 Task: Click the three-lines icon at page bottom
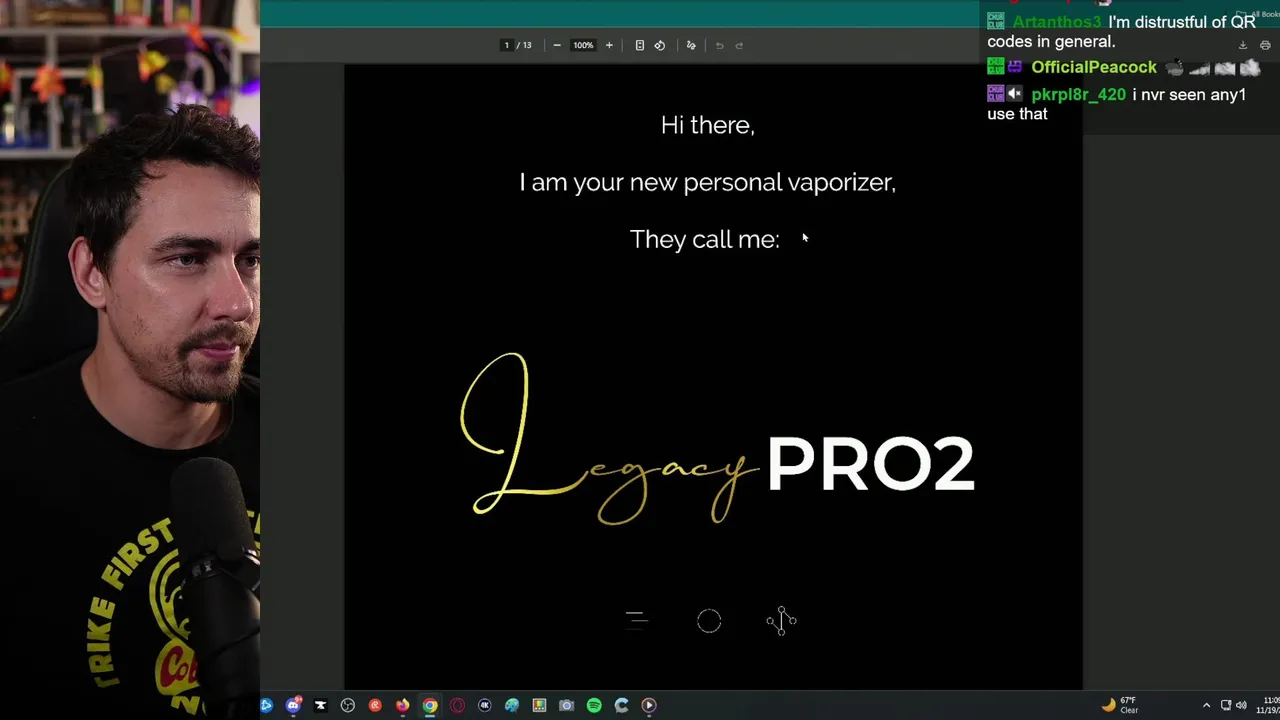pyautogui.click(x=636, y=621)
